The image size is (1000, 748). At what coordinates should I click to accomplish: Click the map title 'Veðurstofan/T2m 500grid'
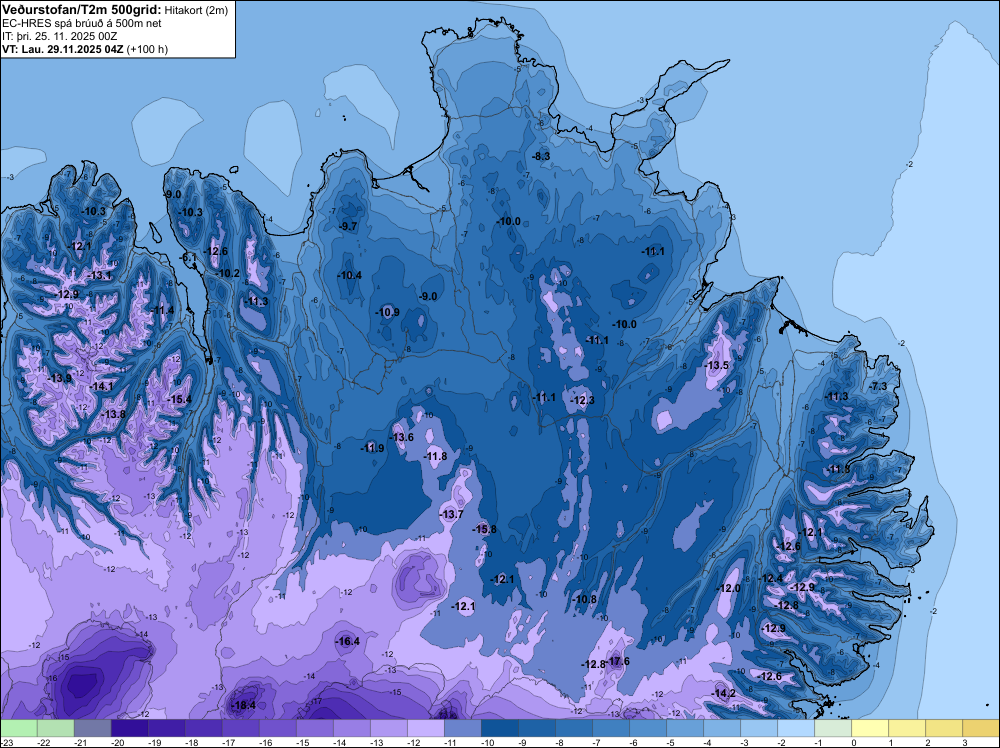[x=80, y=9]
